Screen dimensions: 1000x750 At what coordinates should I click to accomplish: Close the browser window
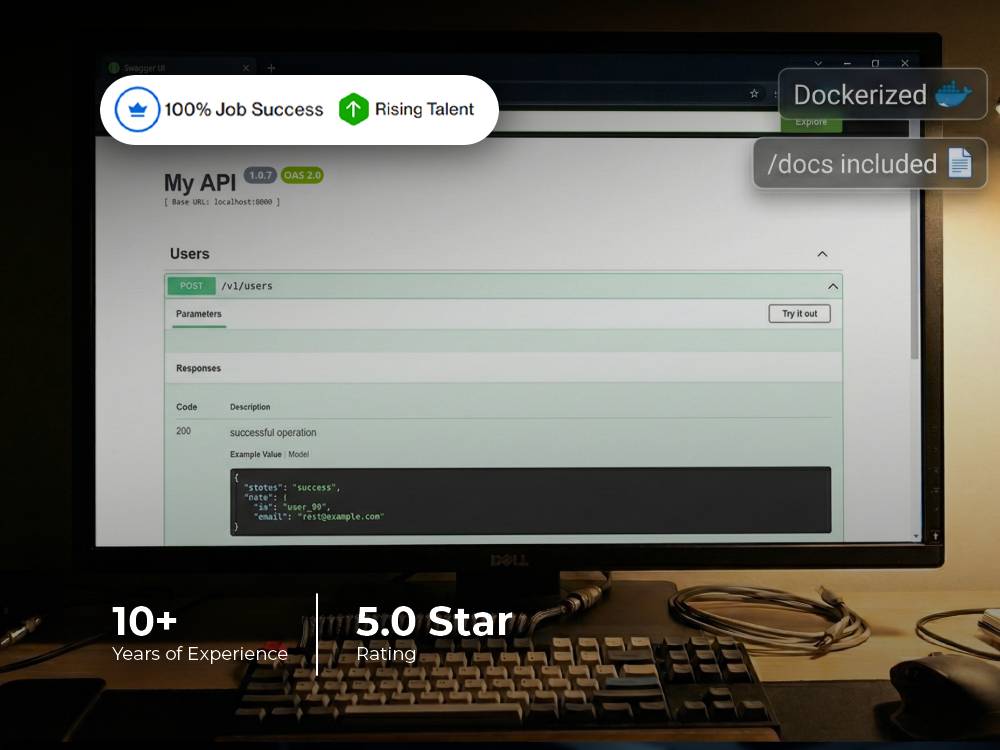point(904,63)
